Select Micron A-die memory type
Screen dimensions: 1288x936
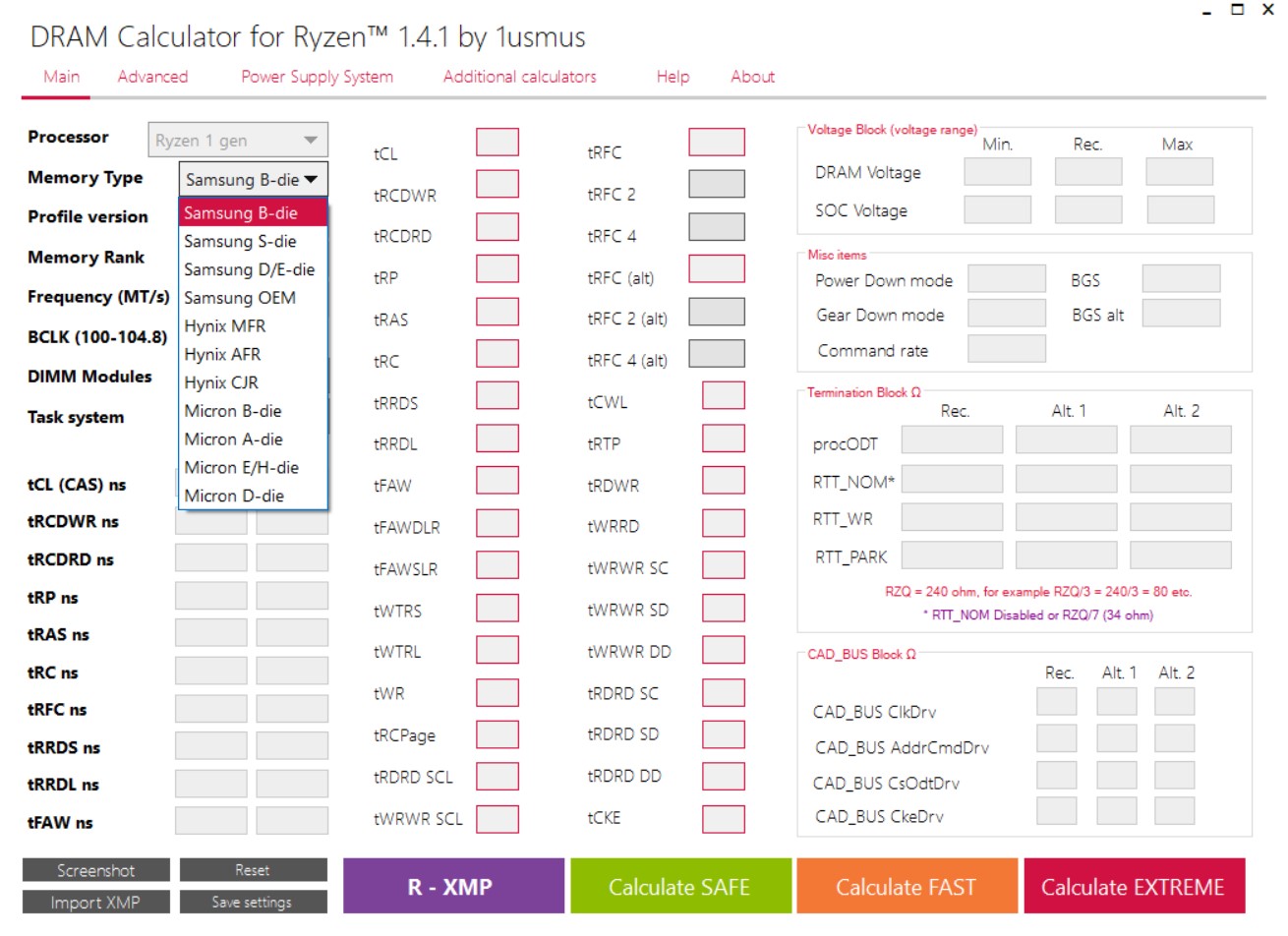pyautogui.click(x=253, y=439)
